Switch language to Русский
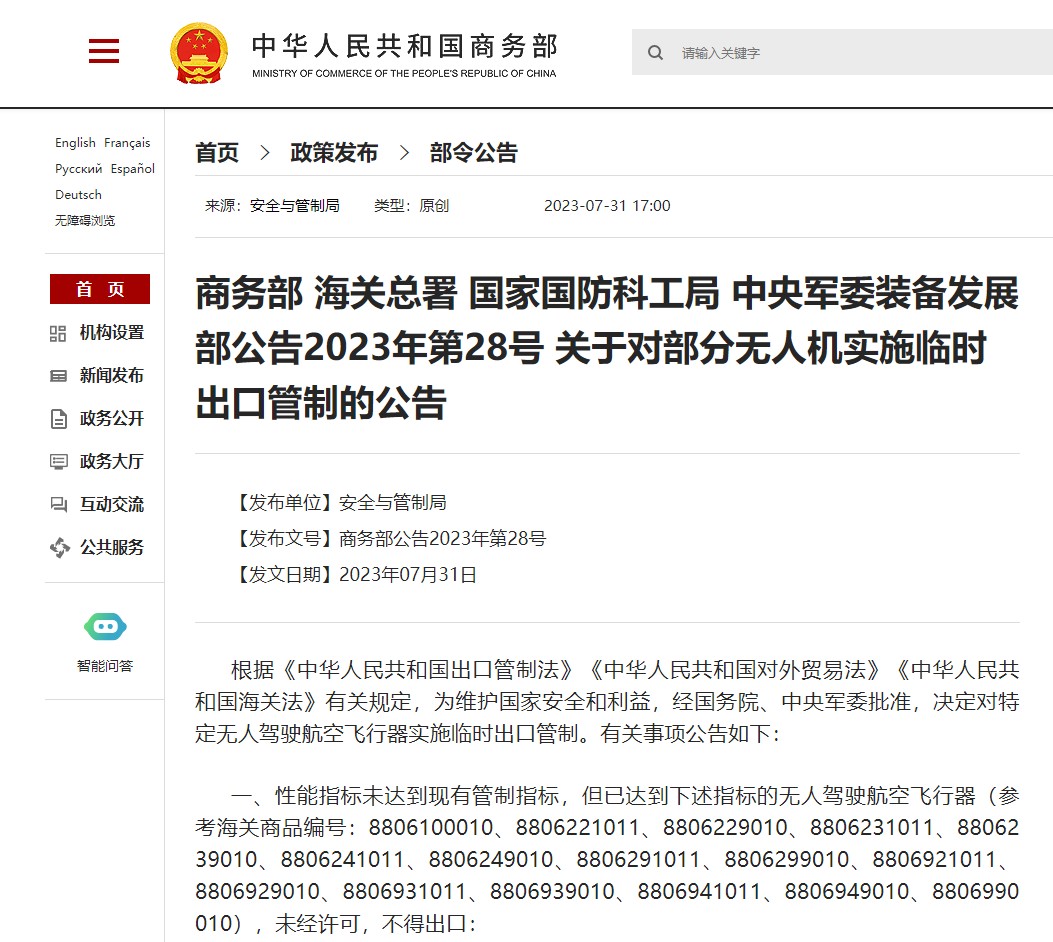This screenshot has width=1053, height=942. point(79,169)
